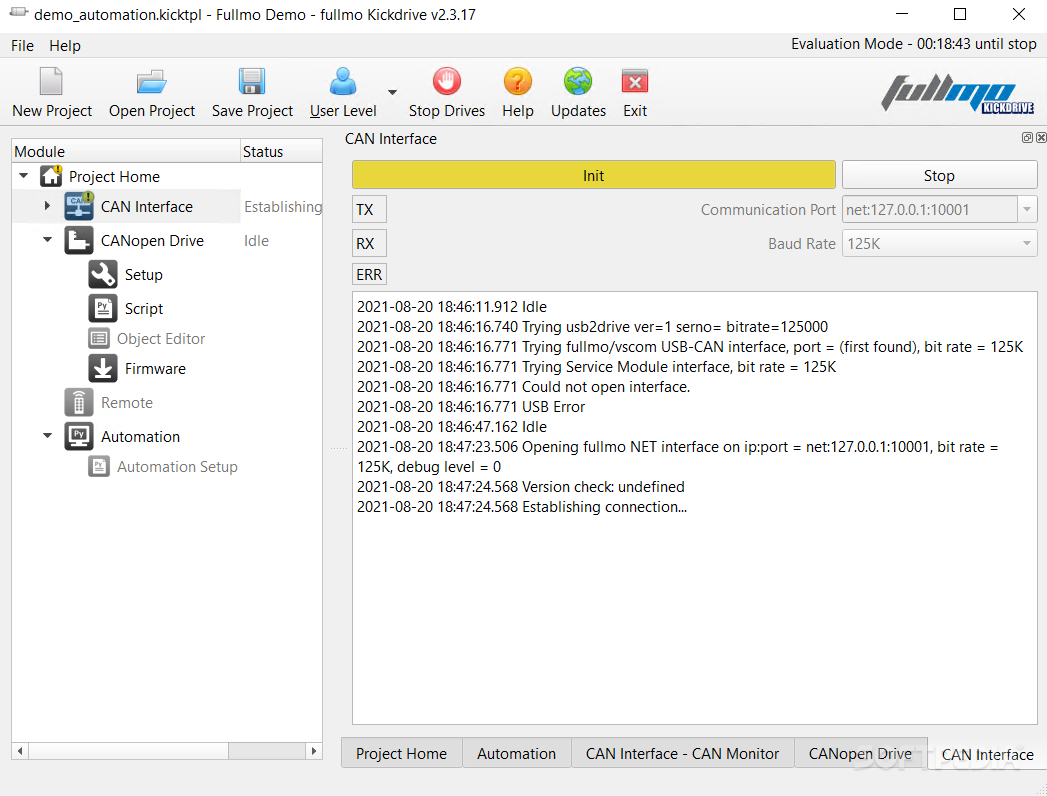
Task: Click the Save Project floppy icon
Action: [252, 82]
